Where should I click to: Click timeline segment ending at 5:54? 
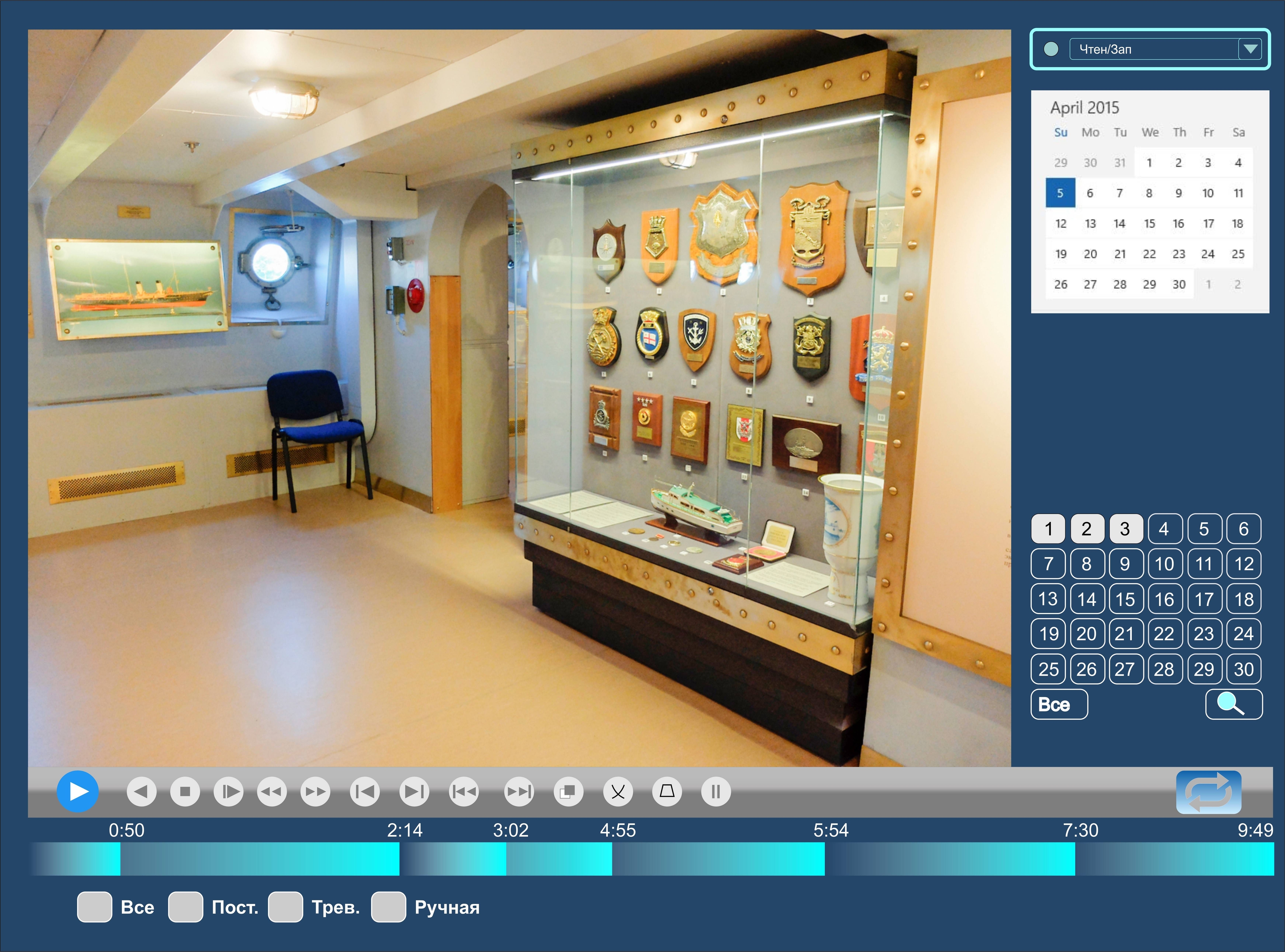(x=718, y=859)
